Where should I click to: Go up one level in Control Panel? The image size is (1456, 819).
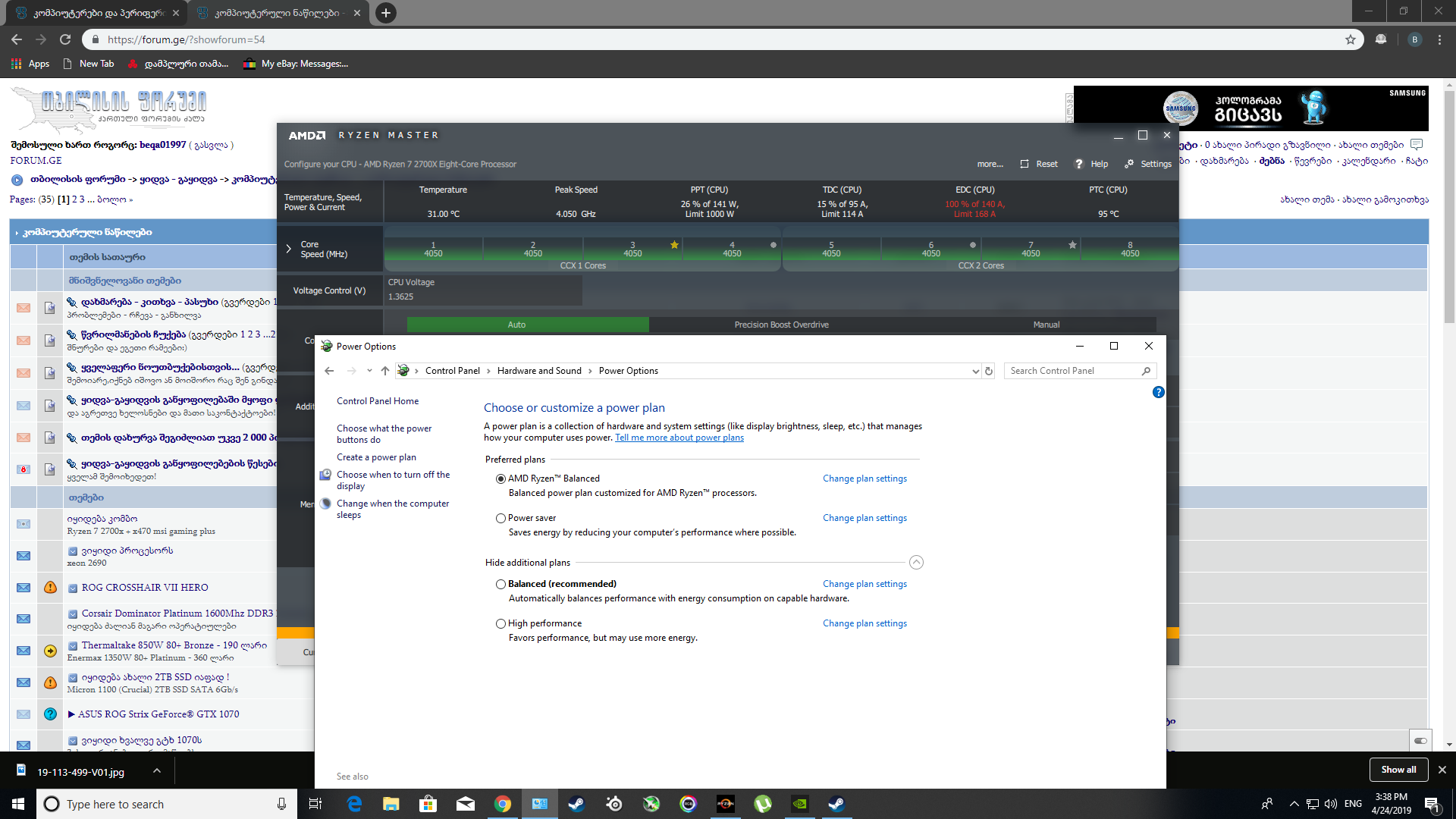point(385,371)
